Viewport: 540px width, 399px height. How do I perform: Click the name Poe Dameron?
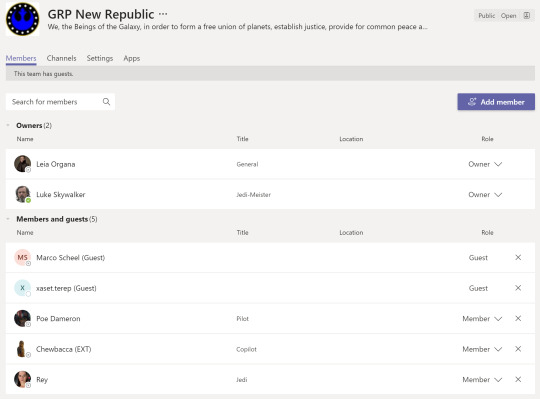[x=58, y=319]
